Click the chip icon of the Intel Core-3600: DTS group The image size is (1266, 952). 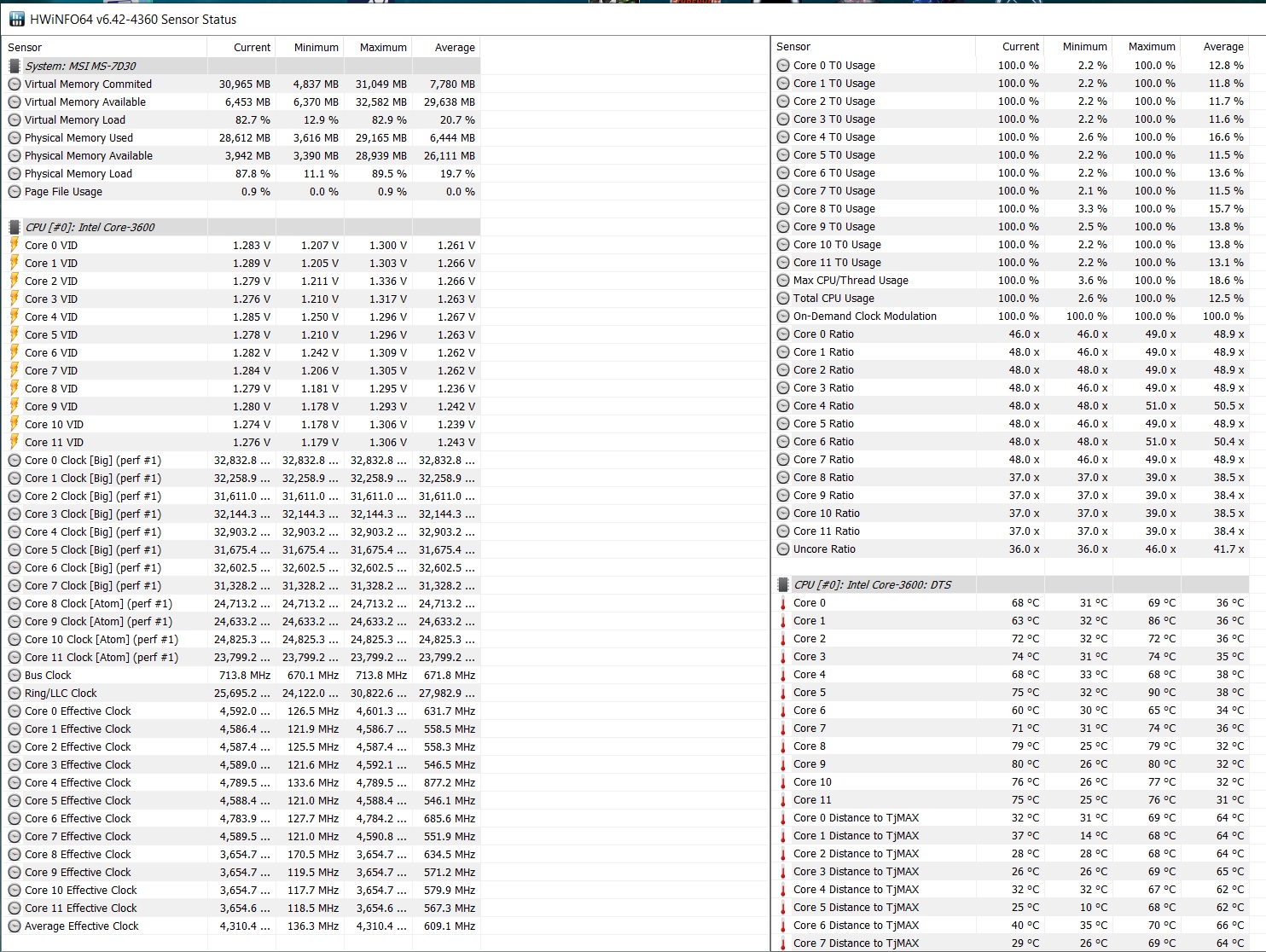pyautogui.click(x=783, y=584)
